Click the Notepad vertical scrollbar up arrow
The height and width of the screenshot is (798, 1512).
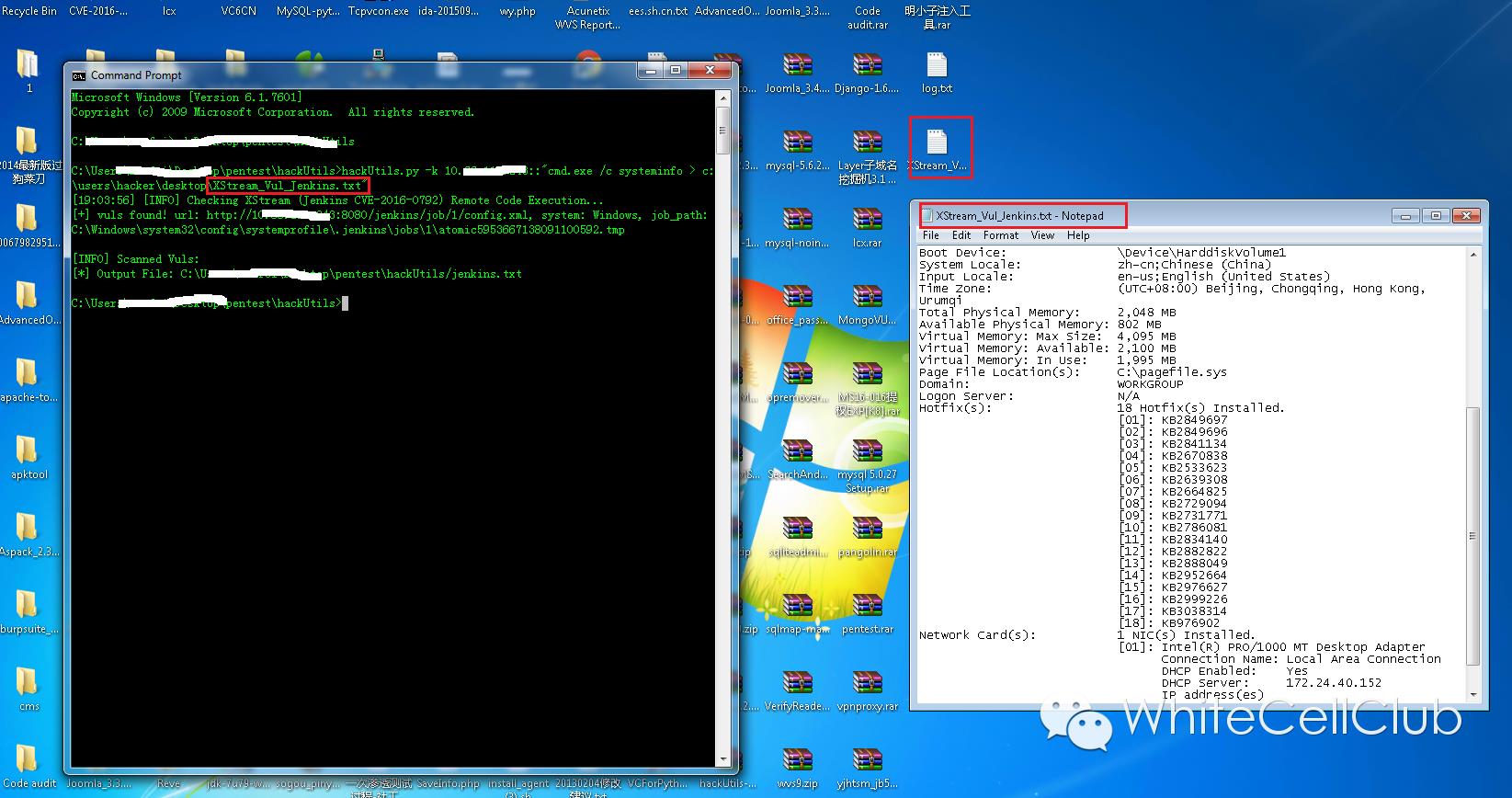point(1472,254)
